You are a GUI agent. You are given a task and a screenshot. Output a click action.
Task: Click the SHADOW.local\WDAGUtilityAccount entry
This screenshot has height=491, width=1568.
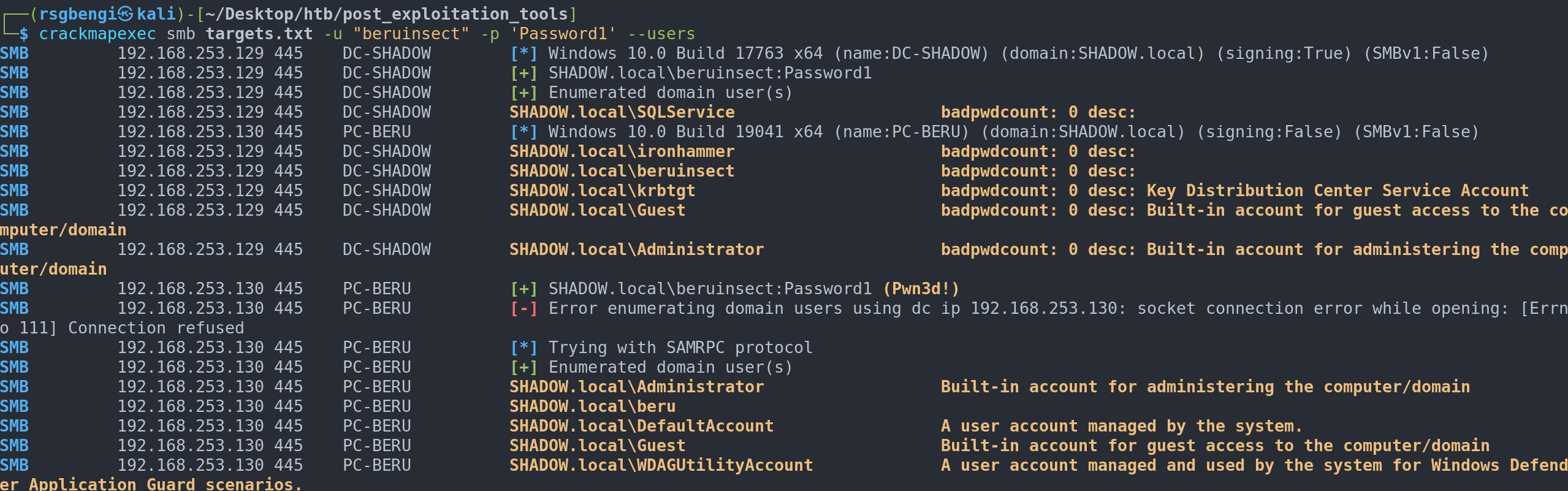coord(661,465)
